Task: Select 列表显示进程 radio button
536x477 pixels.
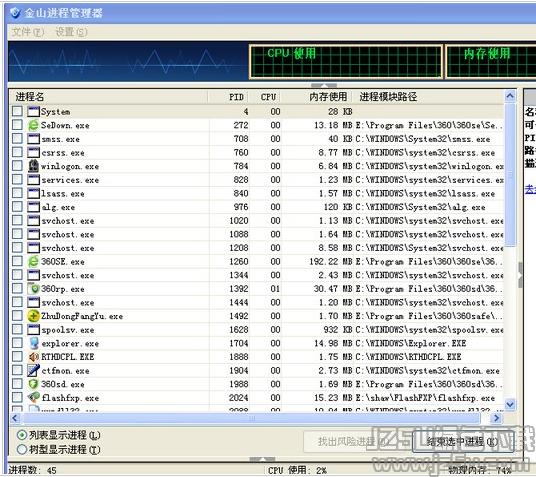Action: tap(22, 435)
